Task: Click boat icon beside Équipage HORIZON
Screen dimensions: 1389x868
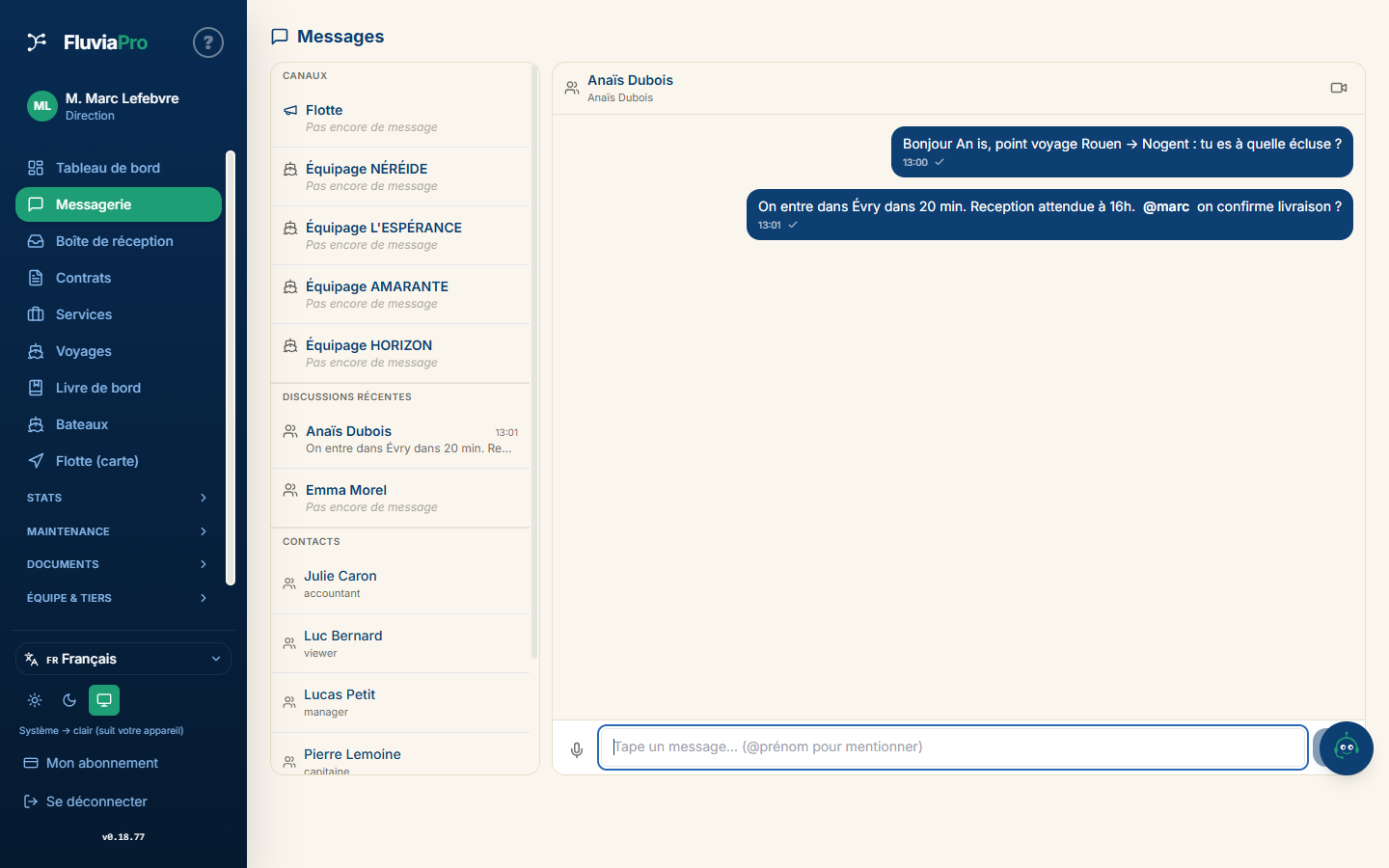Action: 290,345
